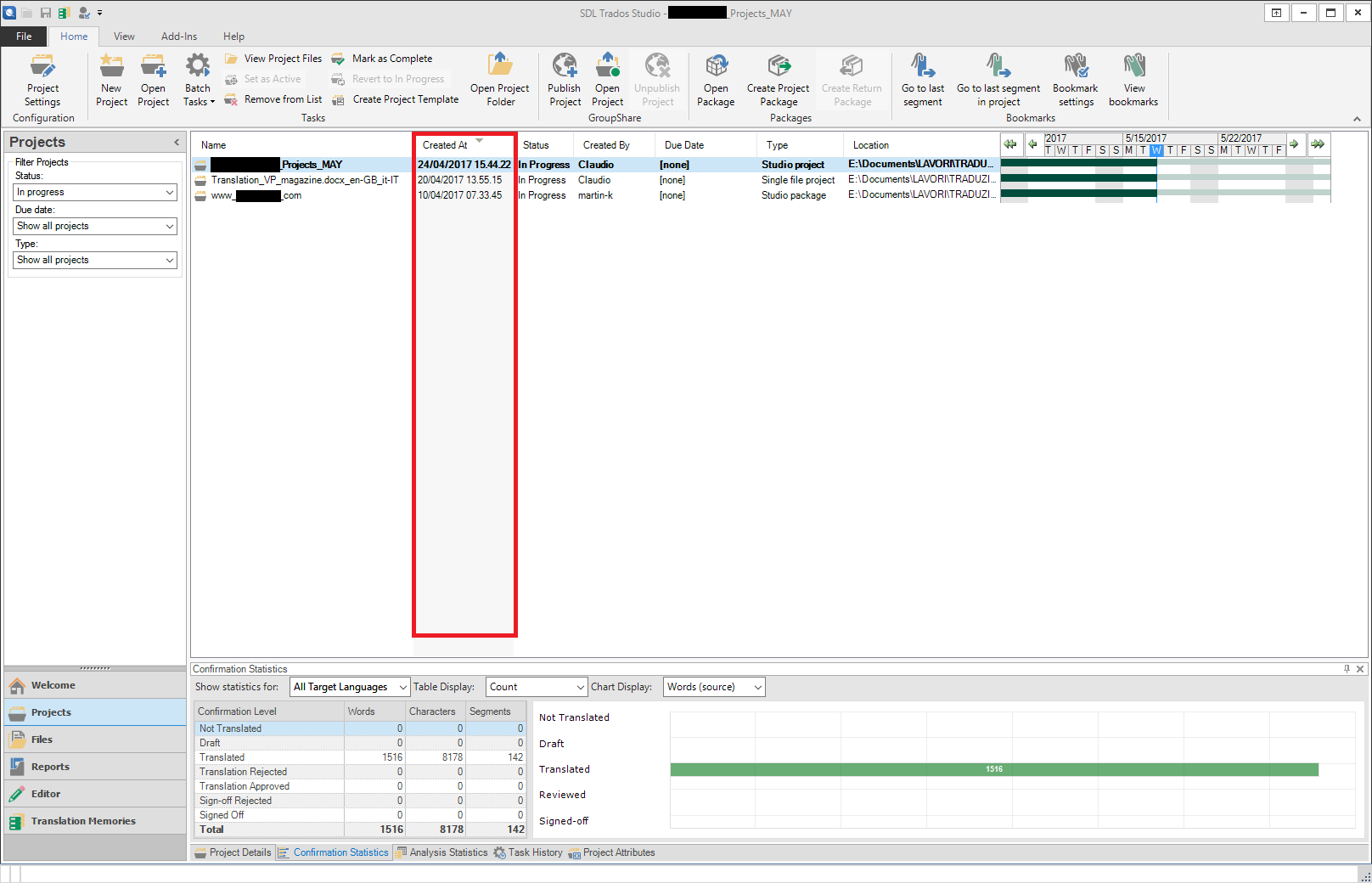Click the Single file project type cell
Image resolution: width=1372 pixels, height=883 pixels.
798,180
